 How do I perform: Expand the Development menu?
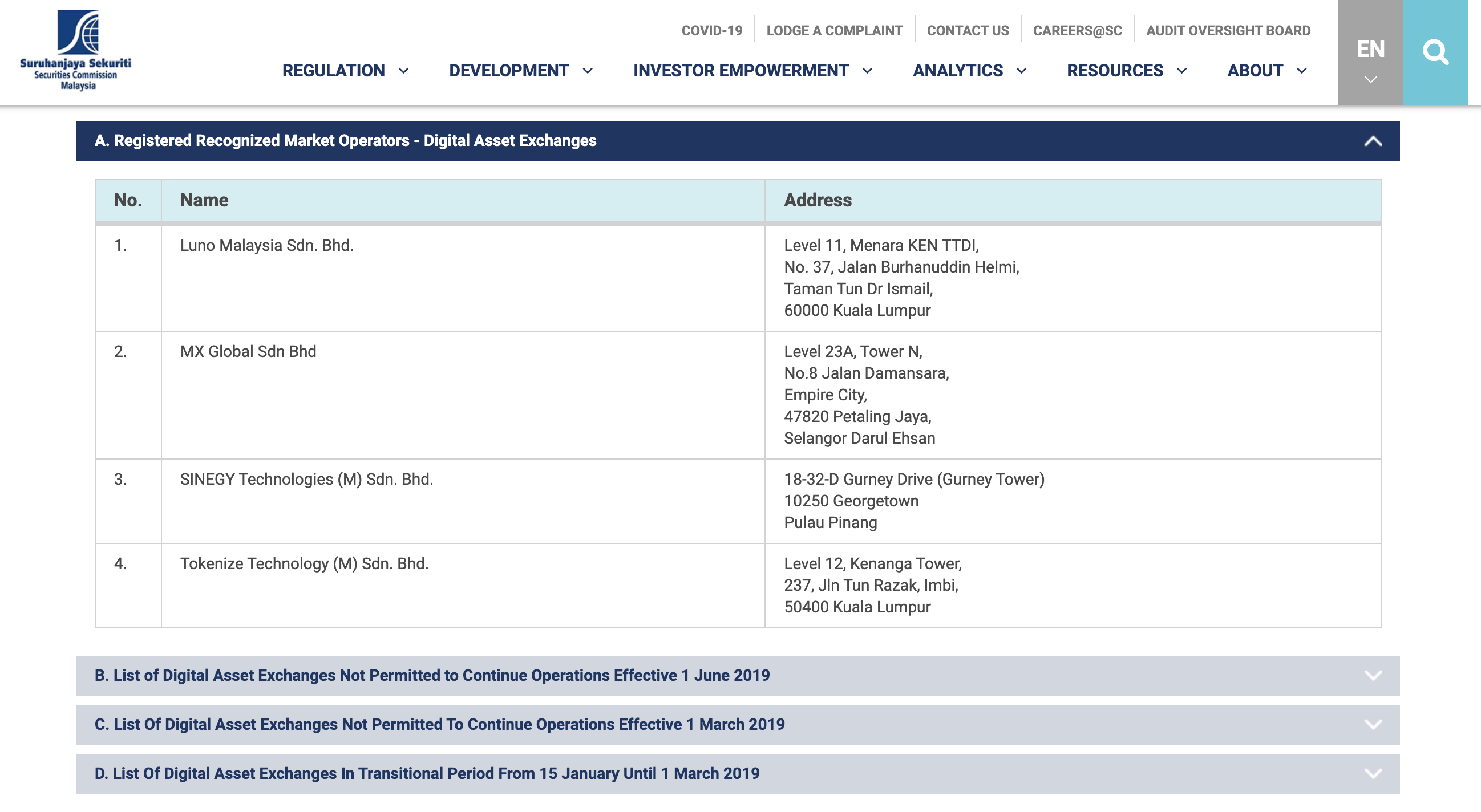520,71
